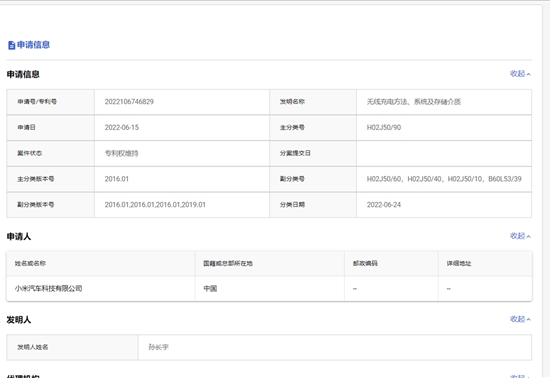Click case status 专利权维持
This screenshot has width=550, height=378.
121,153
